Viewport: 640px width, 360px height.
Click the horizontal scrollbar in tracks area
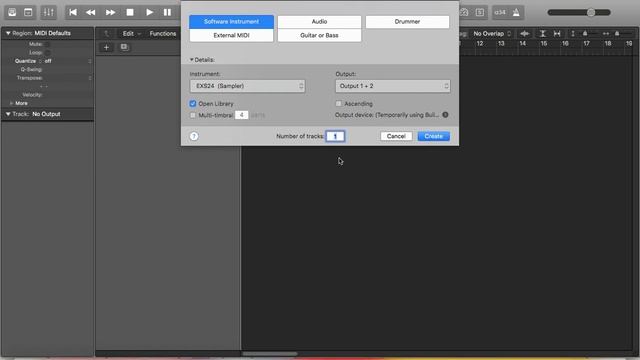pyautogui.click(x=270, y=354)
